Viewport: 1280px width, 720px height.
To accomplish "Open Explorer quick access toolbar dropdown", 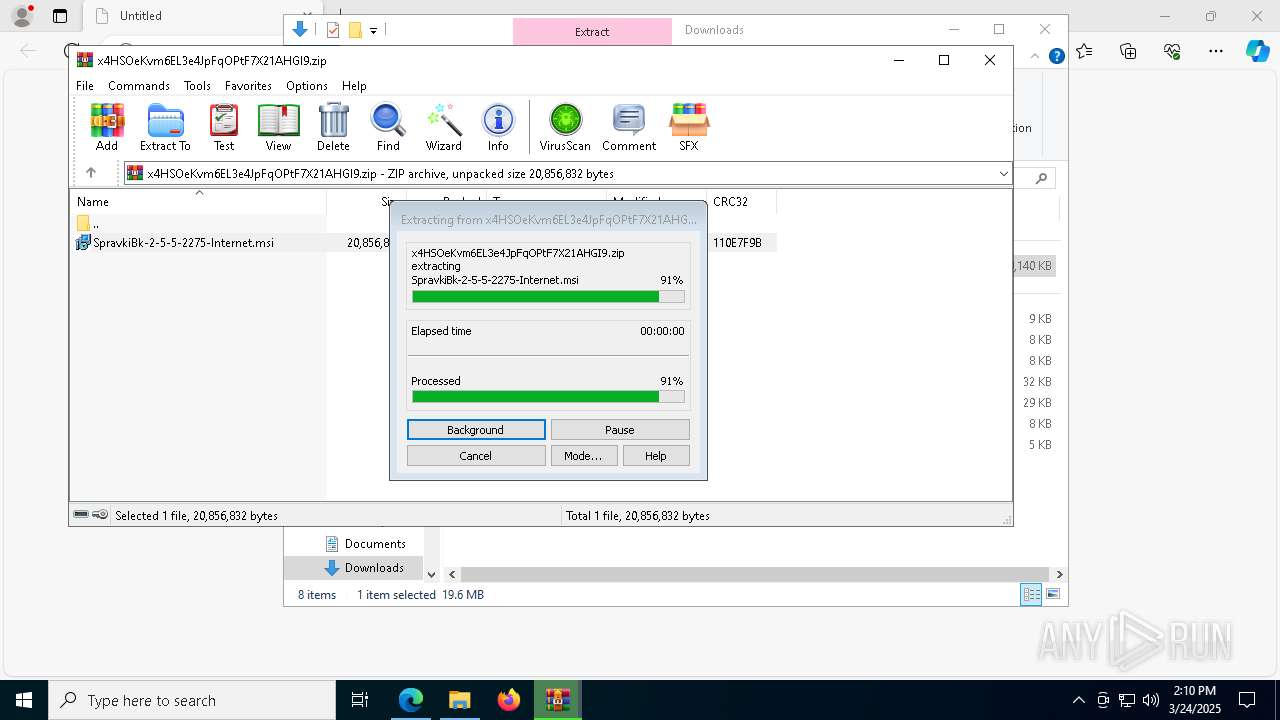I will tap(373, 31).
